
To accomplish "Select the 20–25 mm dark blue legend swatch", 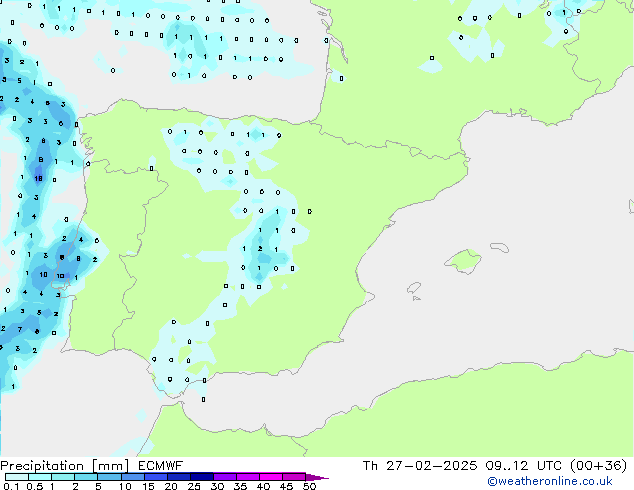I will coord(179,477).
